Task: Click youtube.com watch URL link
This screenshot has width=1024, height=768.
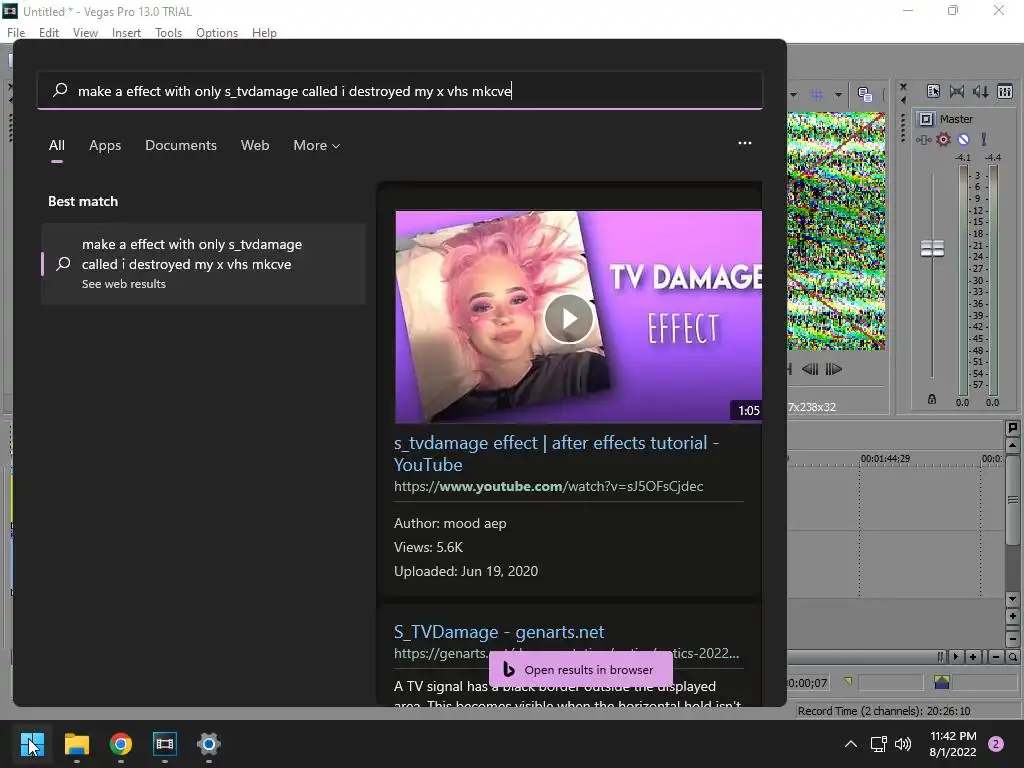Action: click(x=548, y=487)
